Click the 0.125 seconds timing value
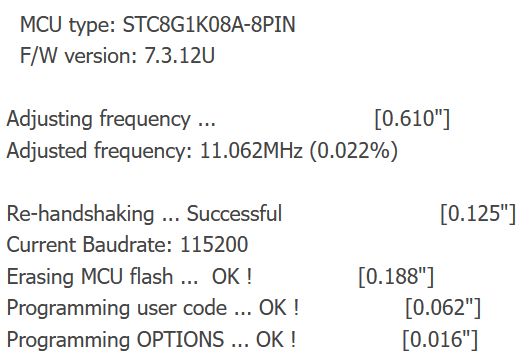Image resolution: width=532 pixels, height=364 pixels. 478,214
